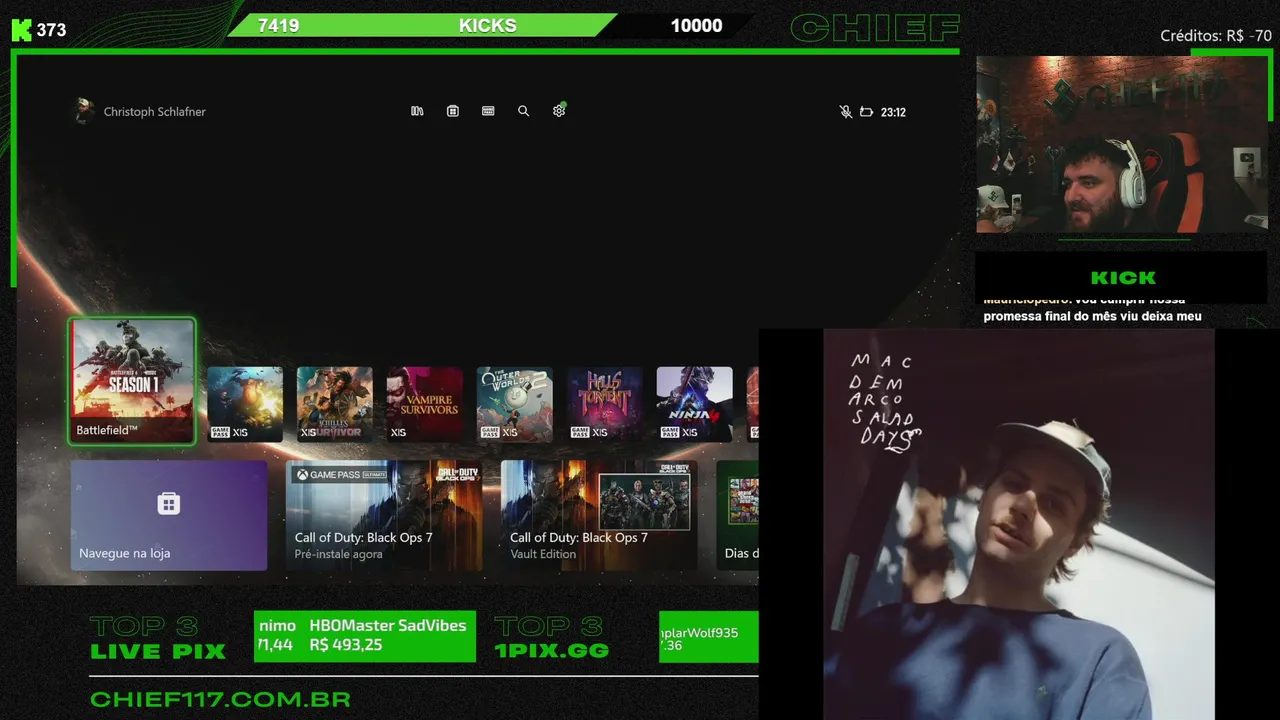Viewport: 1280px width, 720px height.
Task: Click the Game Pass Ultimate badge on Black Ops 7 card
Action: 340,475
